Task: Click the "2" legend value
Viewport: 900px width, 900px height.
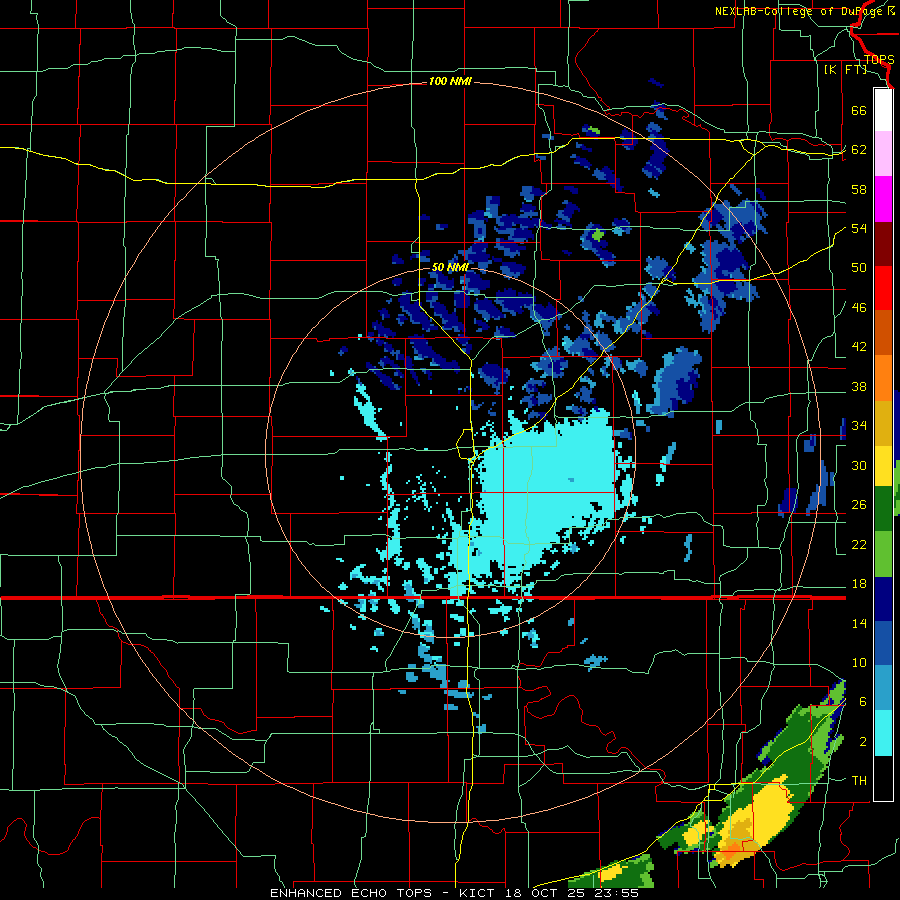Action: [862, 742]
